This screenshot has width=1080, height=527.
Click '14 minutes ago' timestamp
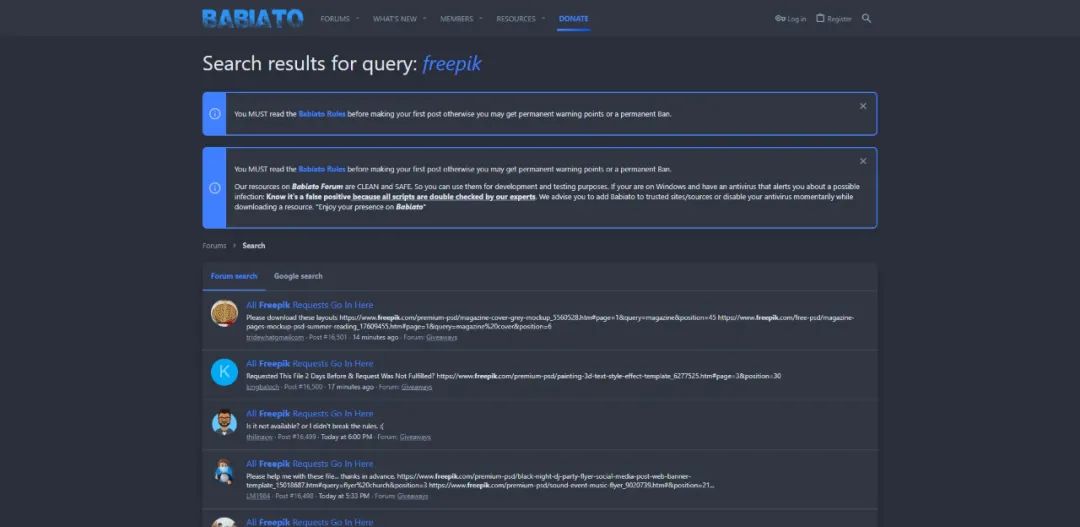point(375,338)
